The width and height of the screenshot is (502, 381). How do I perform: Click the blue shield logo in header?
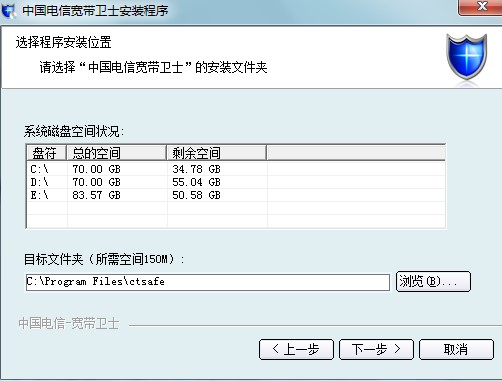coord(466,57)
